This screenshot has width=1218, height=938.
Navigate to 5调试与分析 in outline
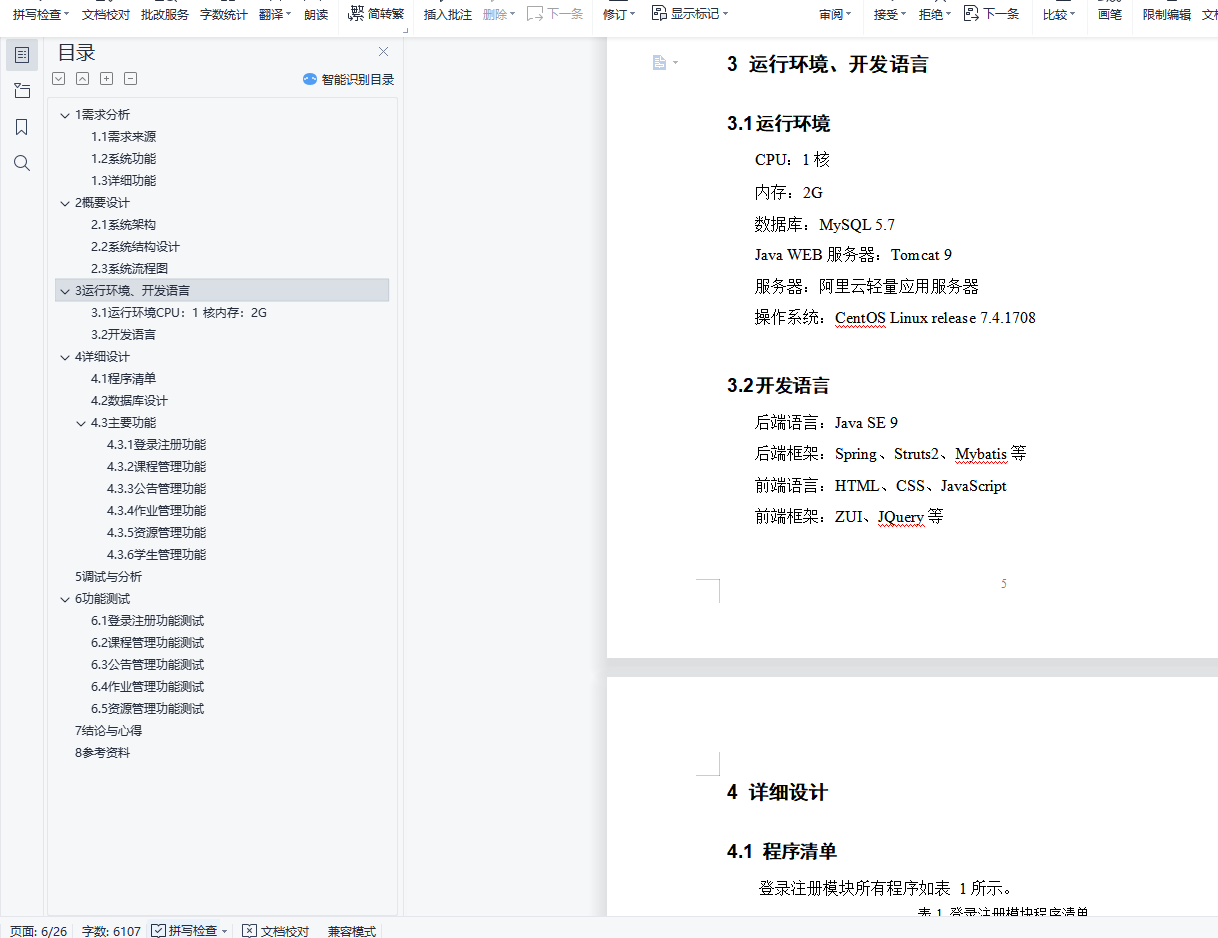point(108,577)
